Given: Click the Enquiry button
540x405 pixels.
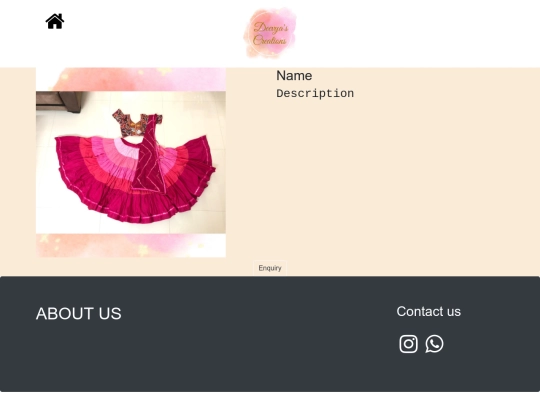Looking at the screenshot, I should (x=270, y=268).
